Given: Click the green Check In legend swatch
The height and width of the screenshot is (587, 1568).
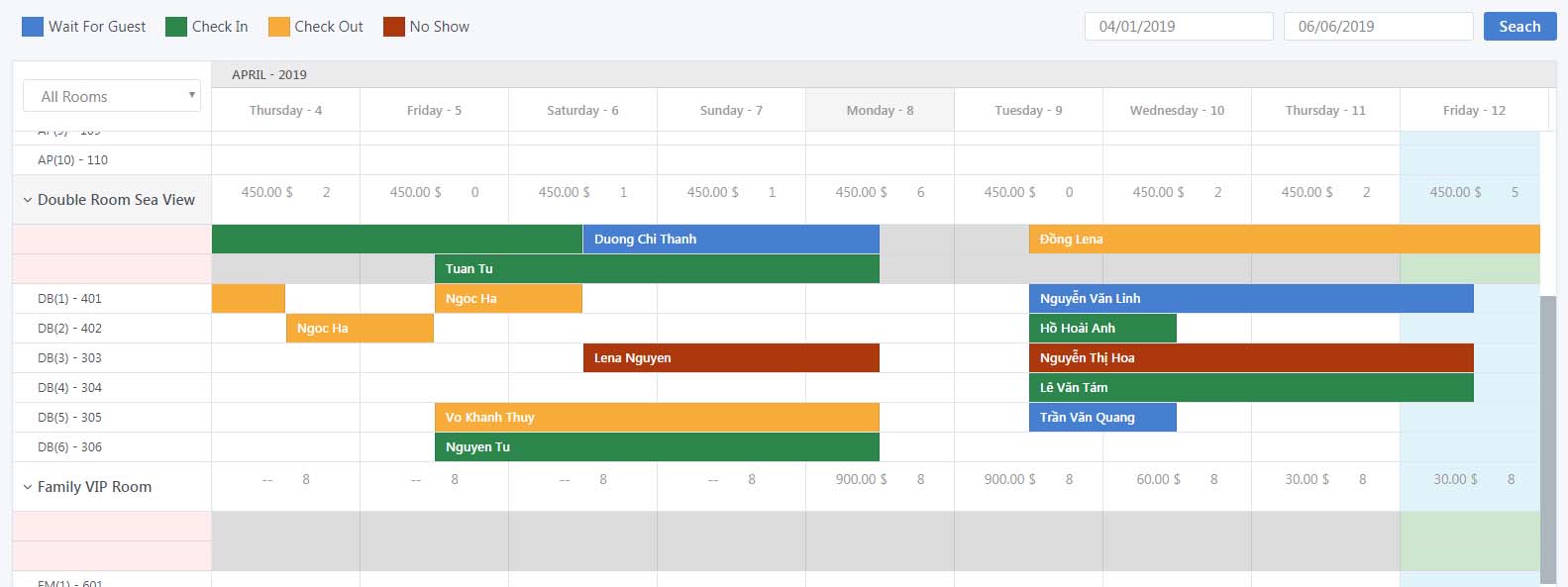Looking at the screenshot, I should [176, 27].
